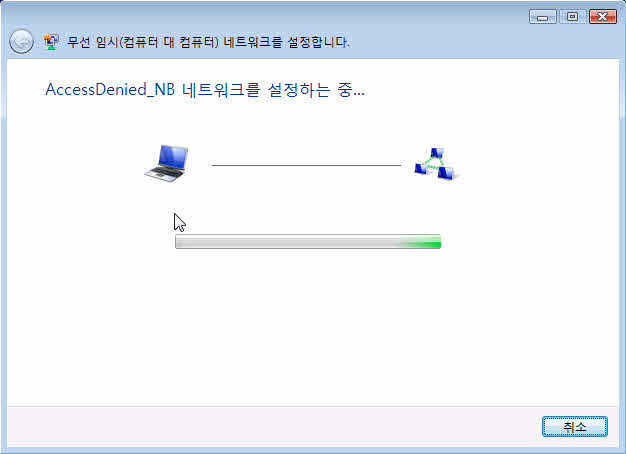626x454 pixels.
Task: Click the bottom-left computer in network icon
Action: click(x=421, y=168)
